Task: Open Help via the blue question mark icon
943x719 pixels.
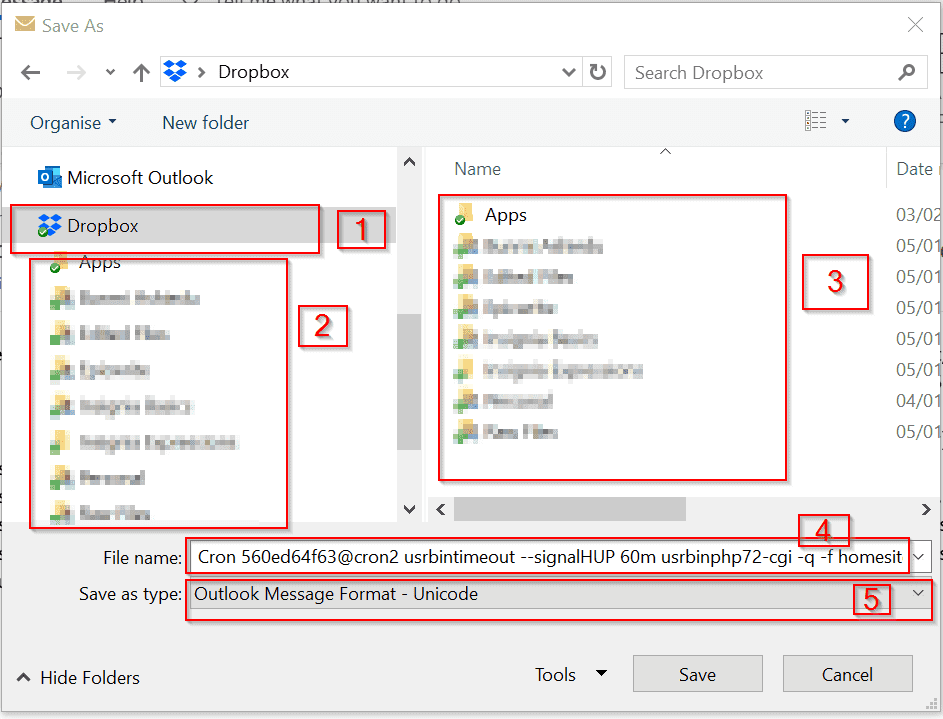Action: (x=904, y=121)
